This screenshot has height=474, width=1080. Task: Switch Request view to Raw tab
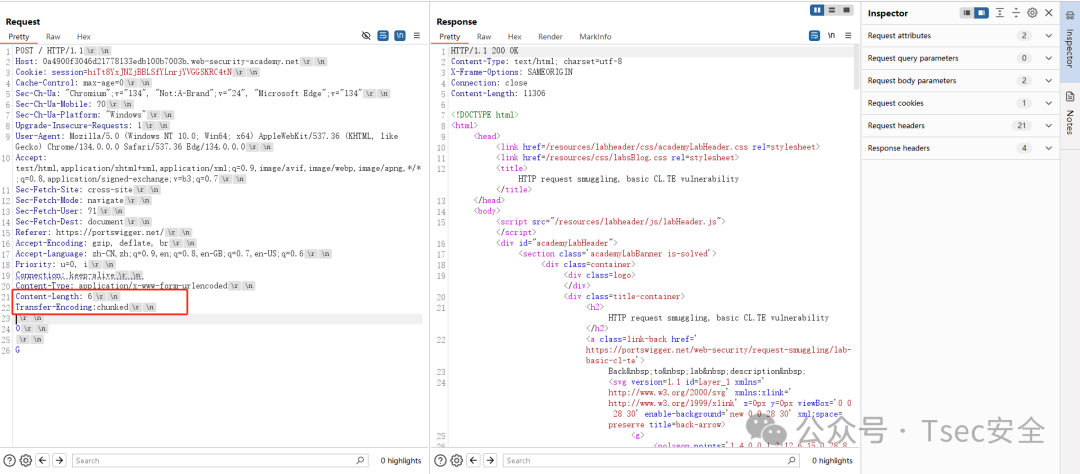click(53, 37)
